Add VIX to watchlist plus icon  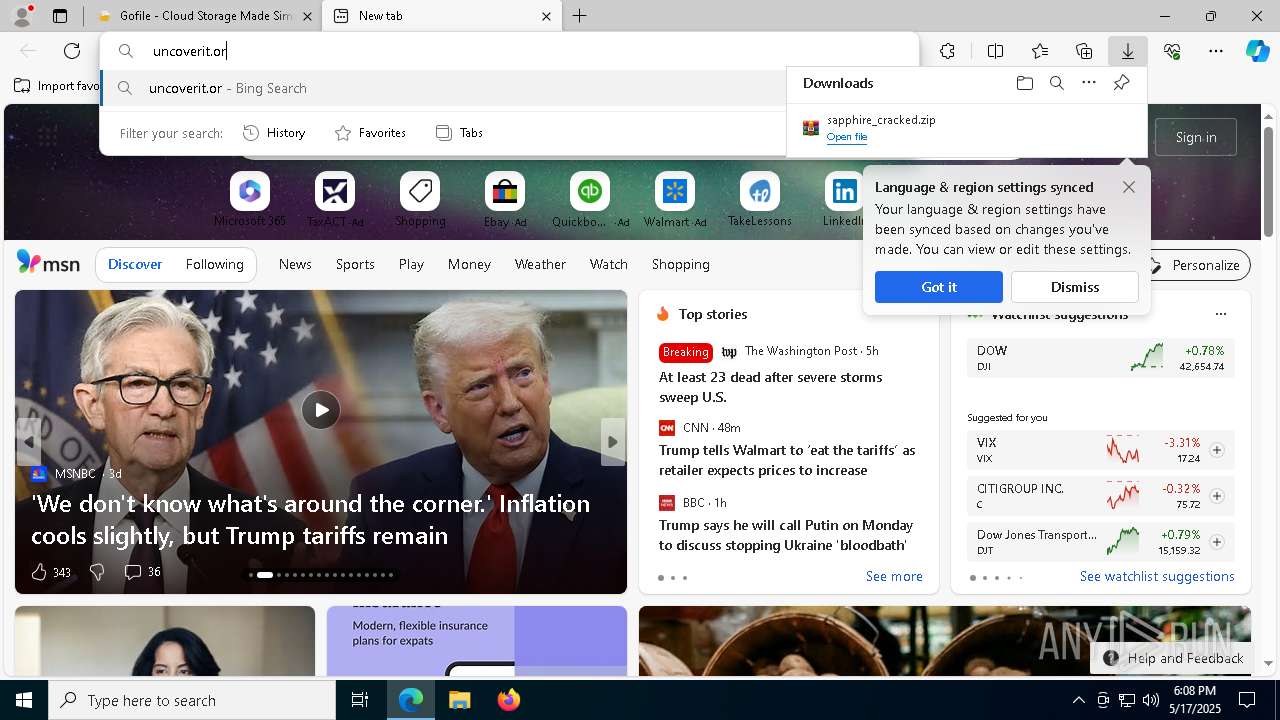[1217, 450]
